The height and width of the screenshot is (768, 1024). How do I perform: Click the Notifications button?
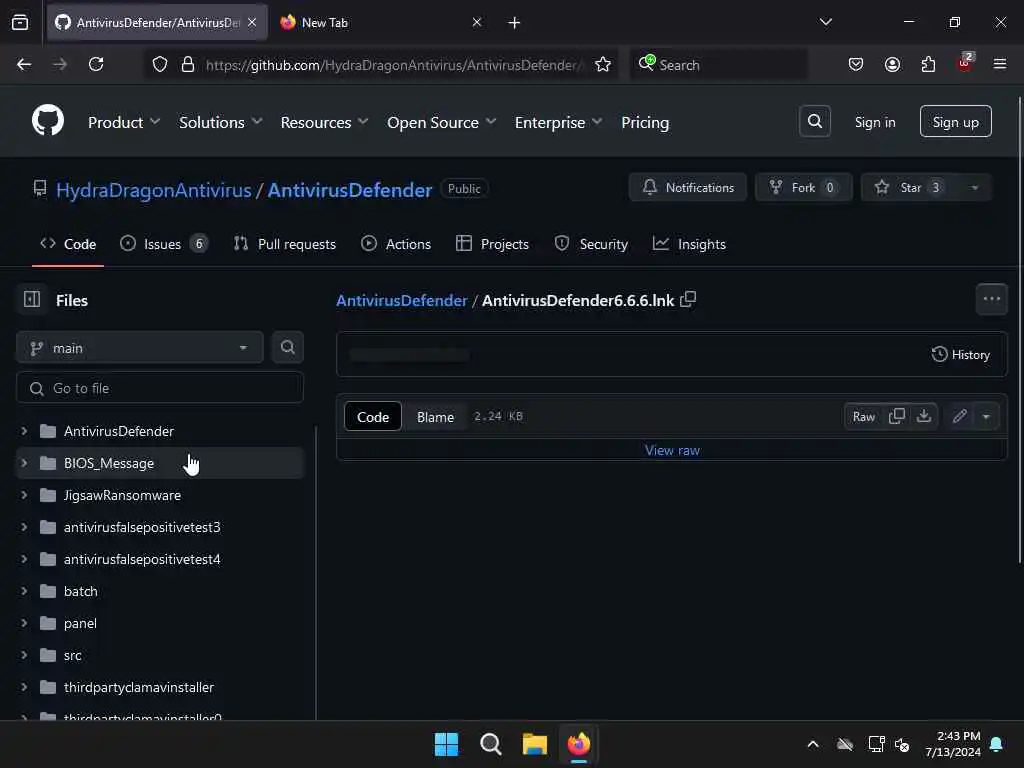pos(688,188)
